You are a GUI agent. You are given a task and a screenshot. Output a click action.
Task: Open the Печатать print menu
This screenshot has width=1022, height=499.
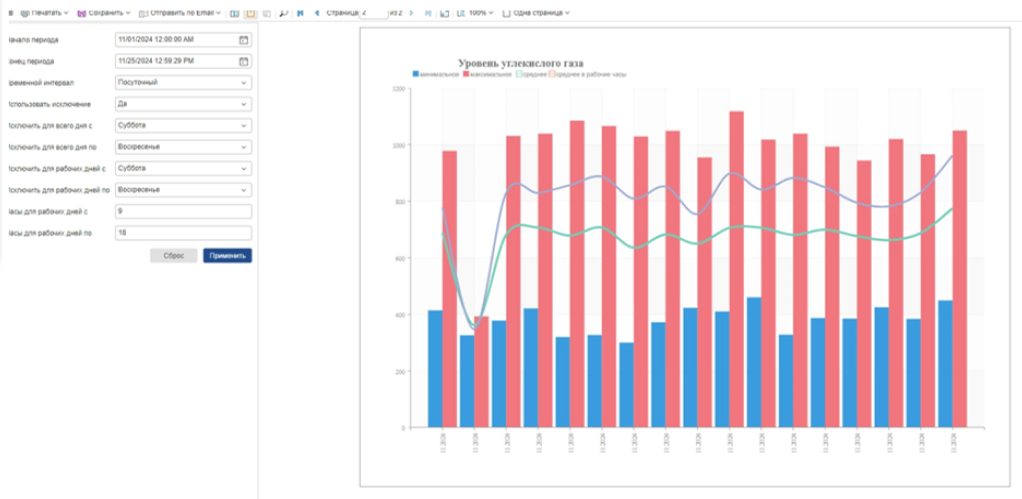point(44,13)
